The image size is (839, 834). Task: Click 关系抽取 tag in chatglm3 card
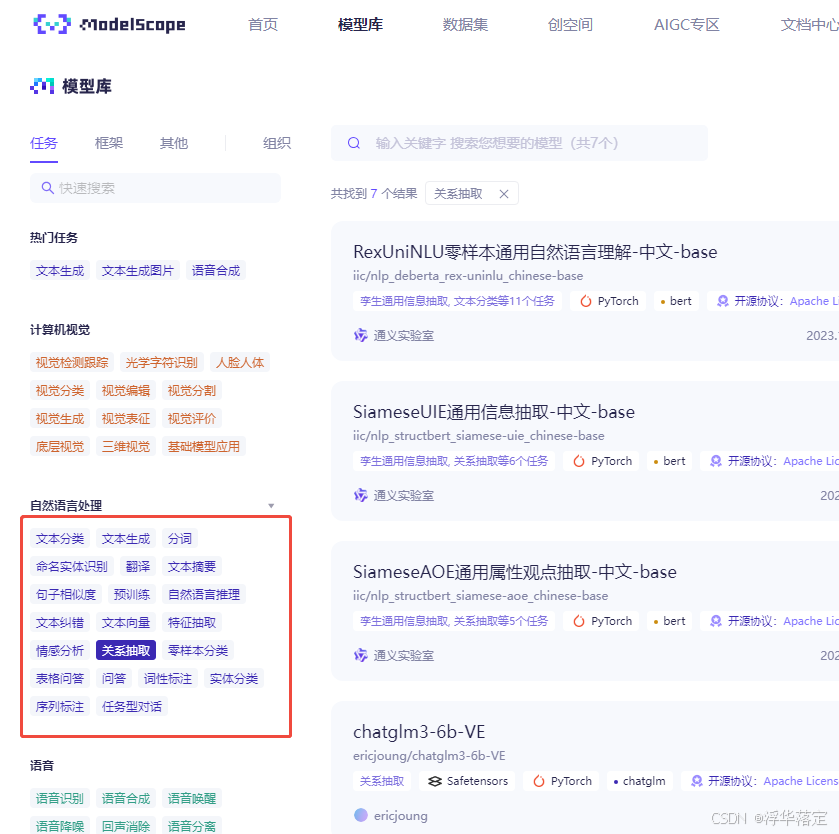tap(382, 781)
